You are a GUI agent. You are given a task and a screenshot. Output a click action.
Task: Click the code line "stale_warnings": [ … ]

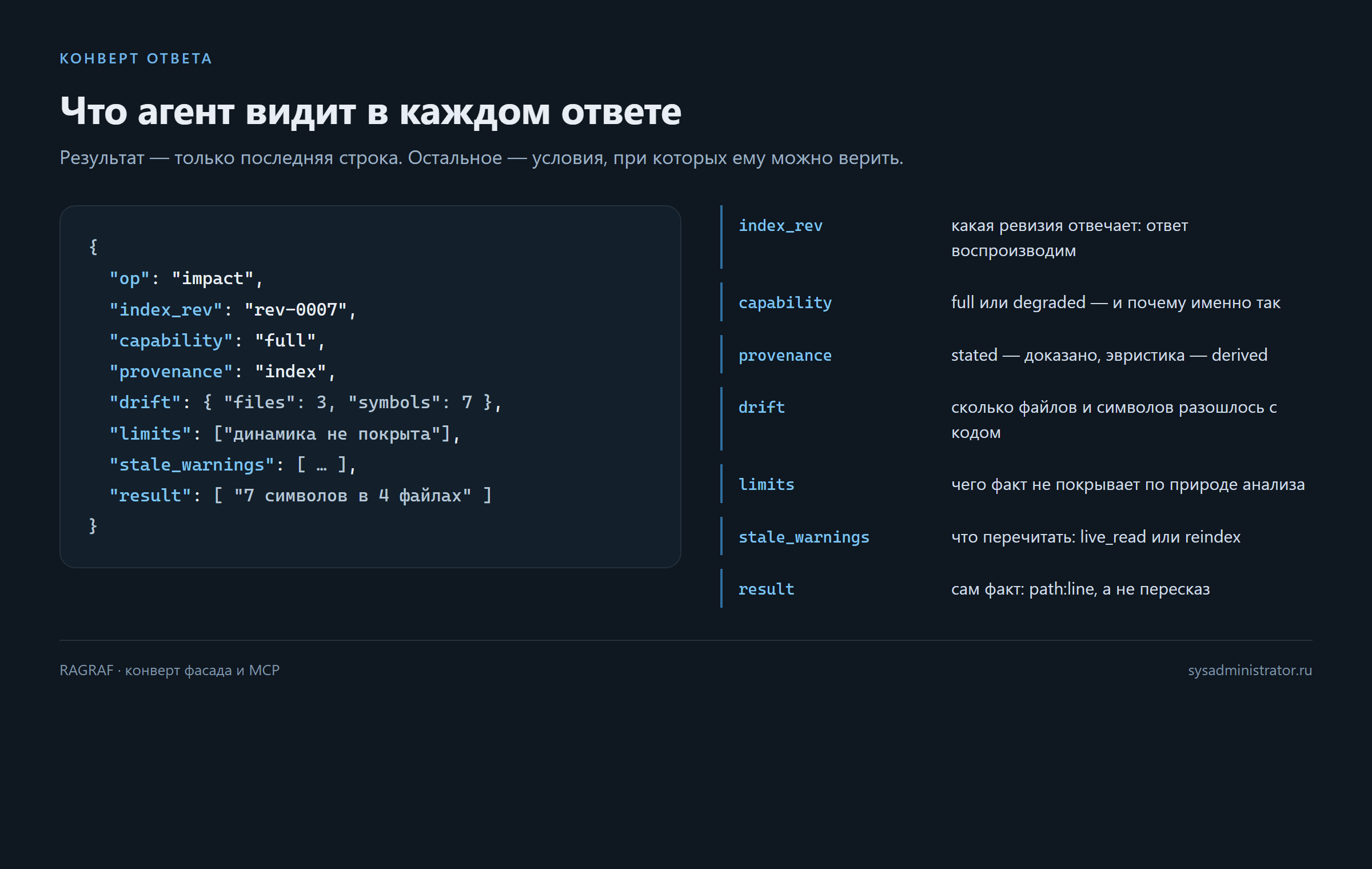(x=233, y=465)
